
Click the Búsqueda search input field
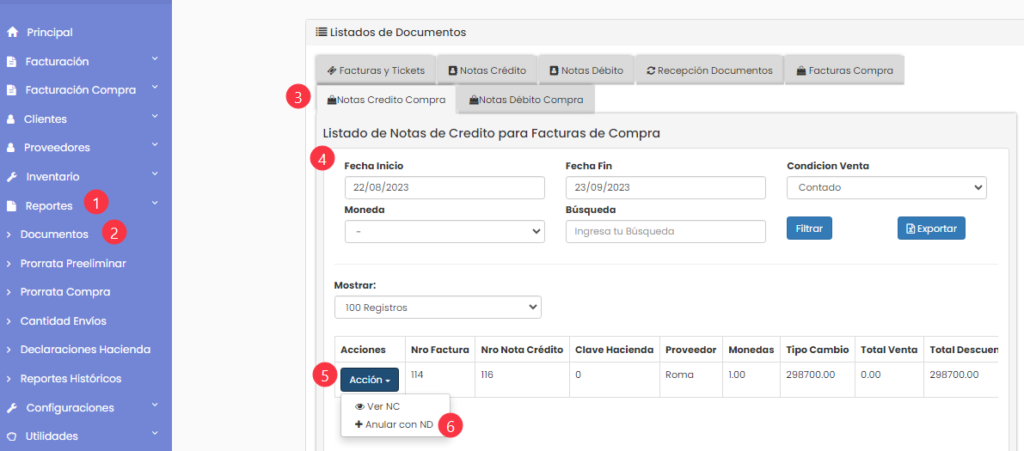665,231
